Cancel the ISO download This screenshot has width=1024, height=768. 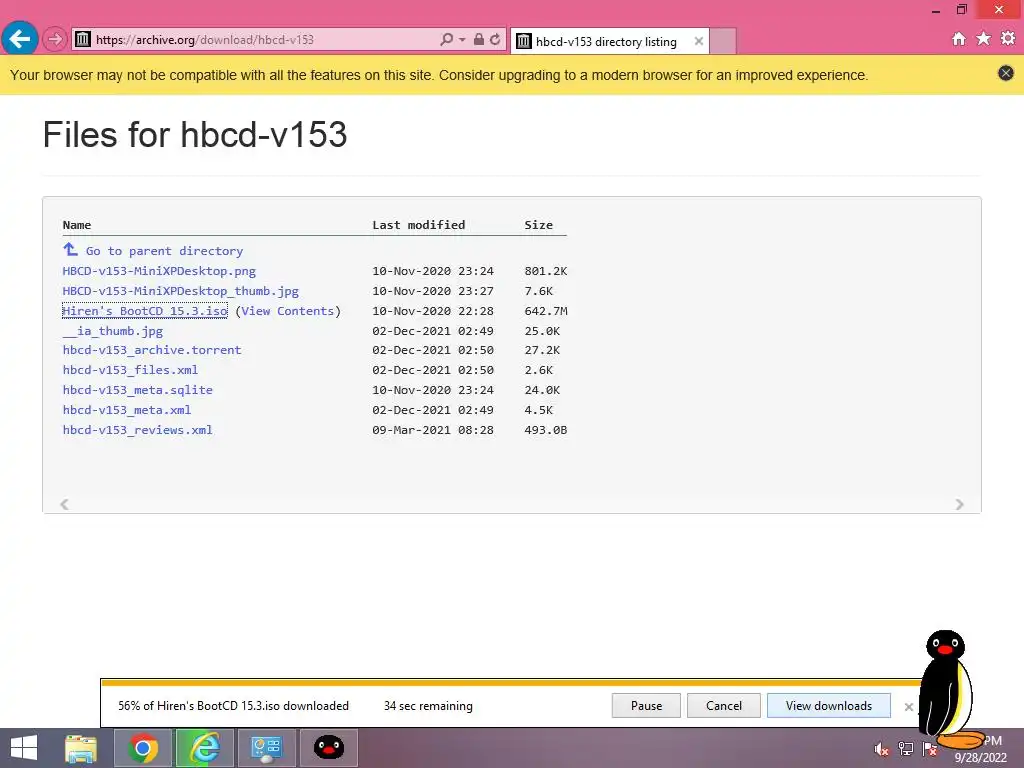[724, 706]
